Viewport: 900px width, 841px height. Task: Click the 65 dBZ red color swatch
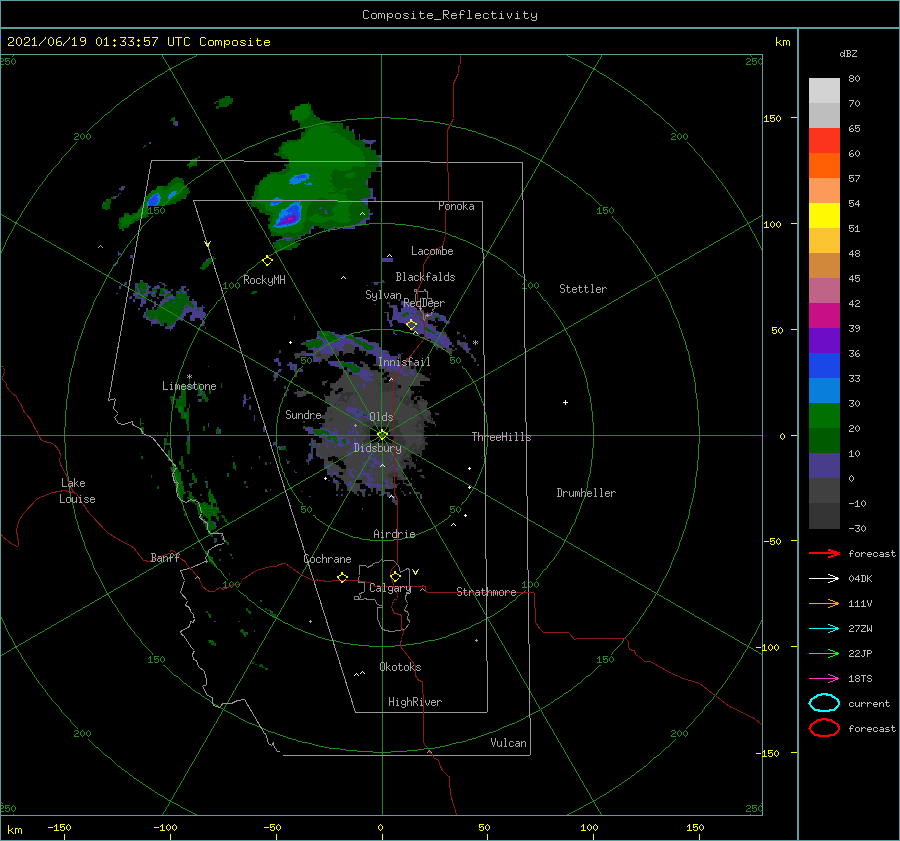point(824,140)
